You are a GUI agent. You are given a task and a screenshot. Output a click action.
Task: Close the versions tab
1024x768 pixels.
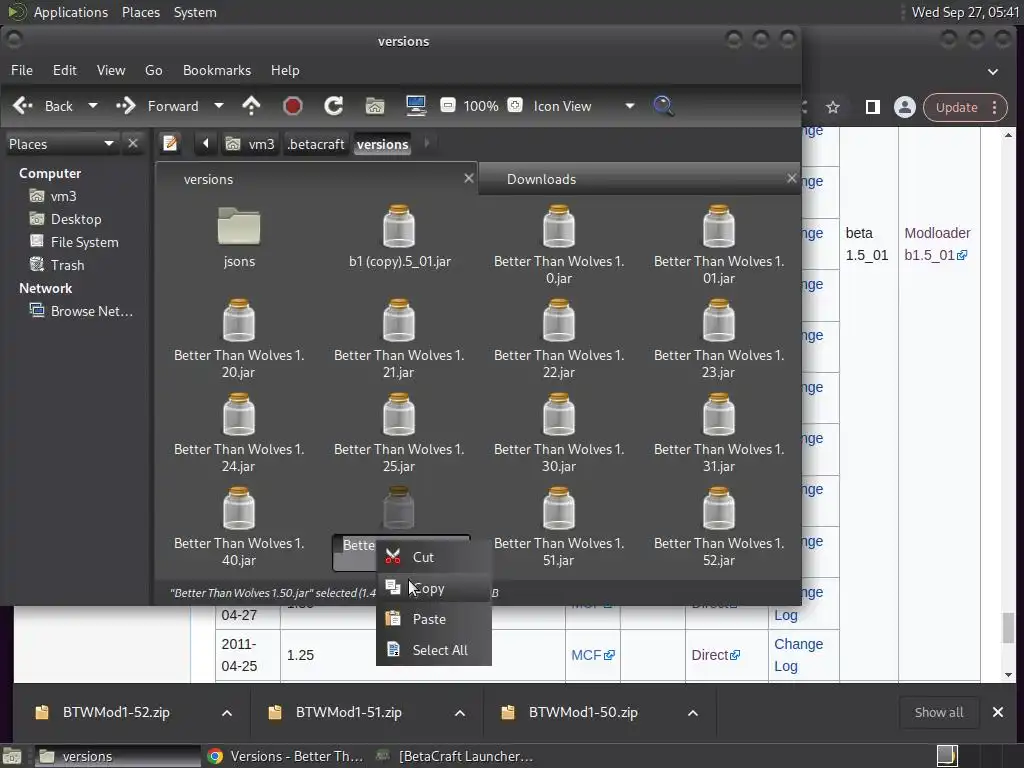click(468, 178)
